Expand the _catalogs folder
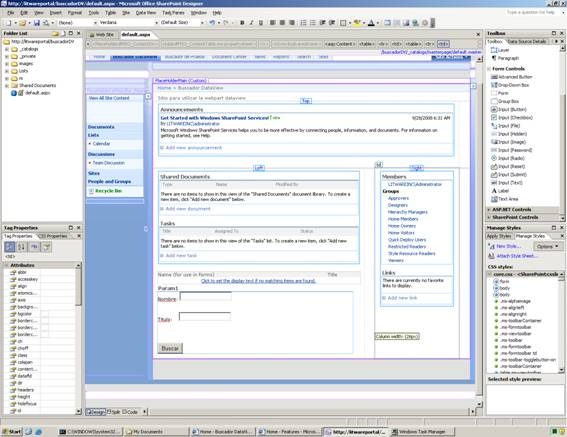The width and height of the screenshot is (567, 437). (7, 49)
